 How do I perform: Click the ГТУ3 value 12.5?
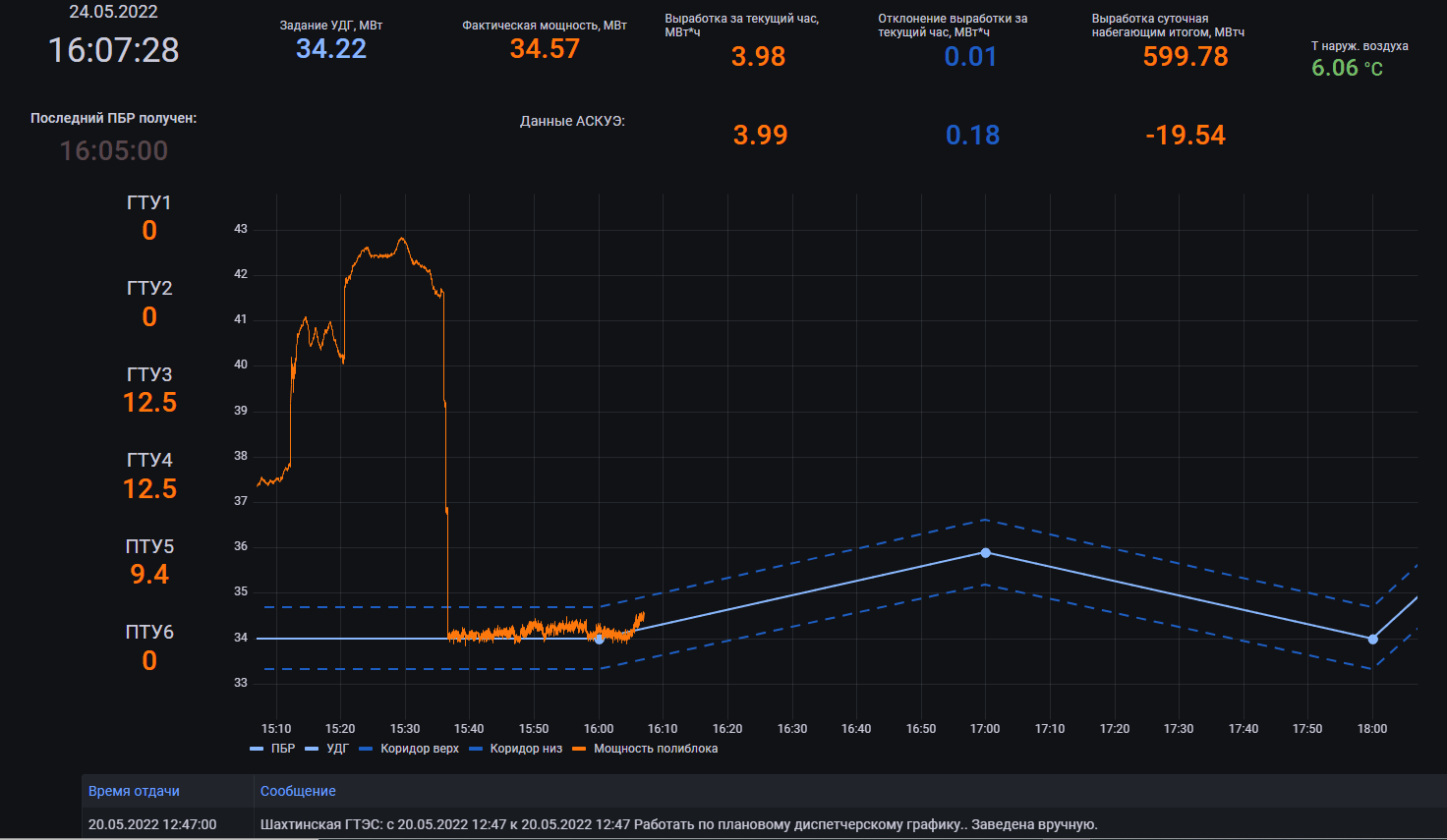(149, 403)
